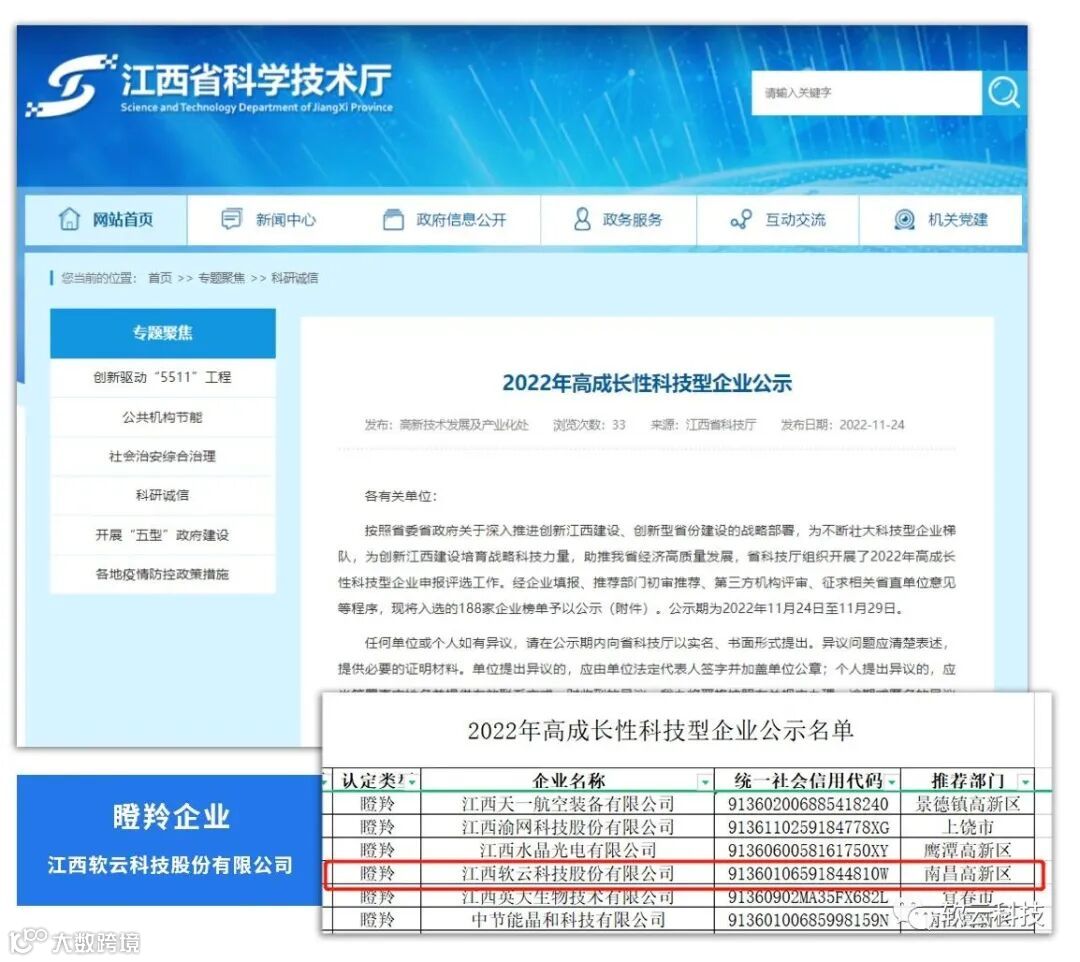This screenshot has height=962, width=1080.
Task: Open 创新驱动 "5511" 工程 sidebar item
Action: [163, 377]
